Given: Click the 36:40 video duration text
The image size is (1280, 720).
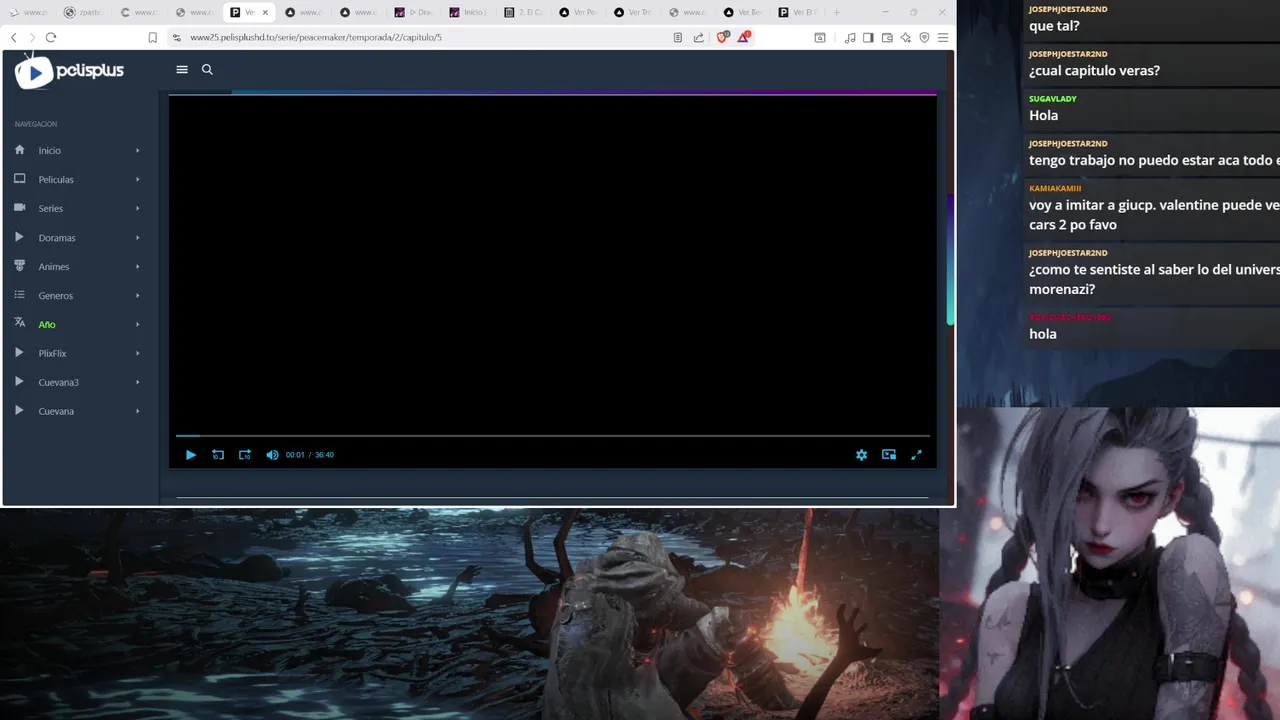Looking at the screenshot, I should point(325,455).
